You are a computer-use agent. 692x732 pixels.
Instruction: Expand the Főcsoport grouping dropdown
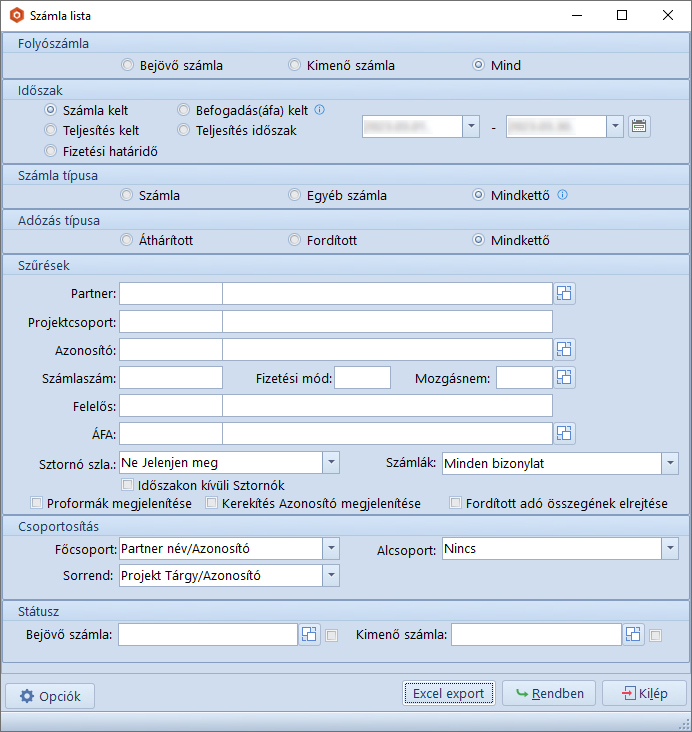point(331,549)
